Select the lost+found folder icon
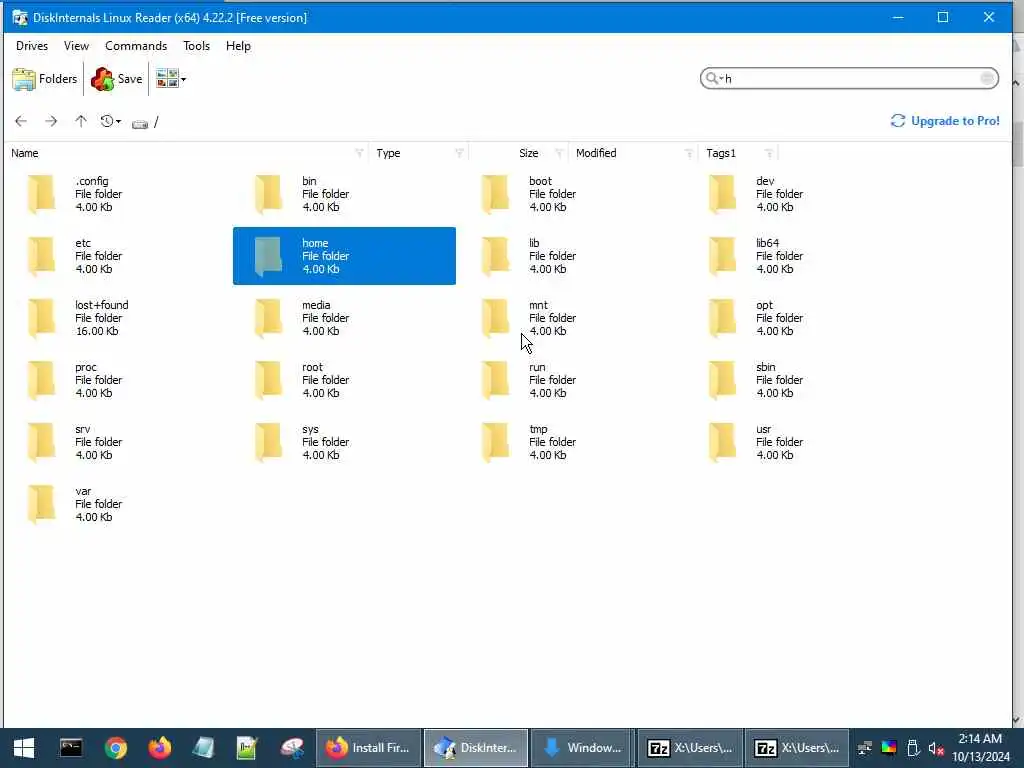Screen dimensions: 1024x768 [x=42, y=318]
